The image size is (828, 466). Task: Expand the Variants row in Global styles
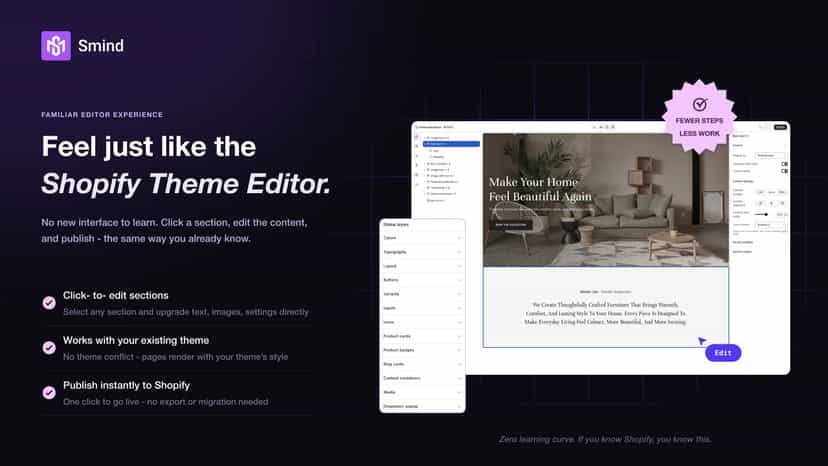(422, 294)
